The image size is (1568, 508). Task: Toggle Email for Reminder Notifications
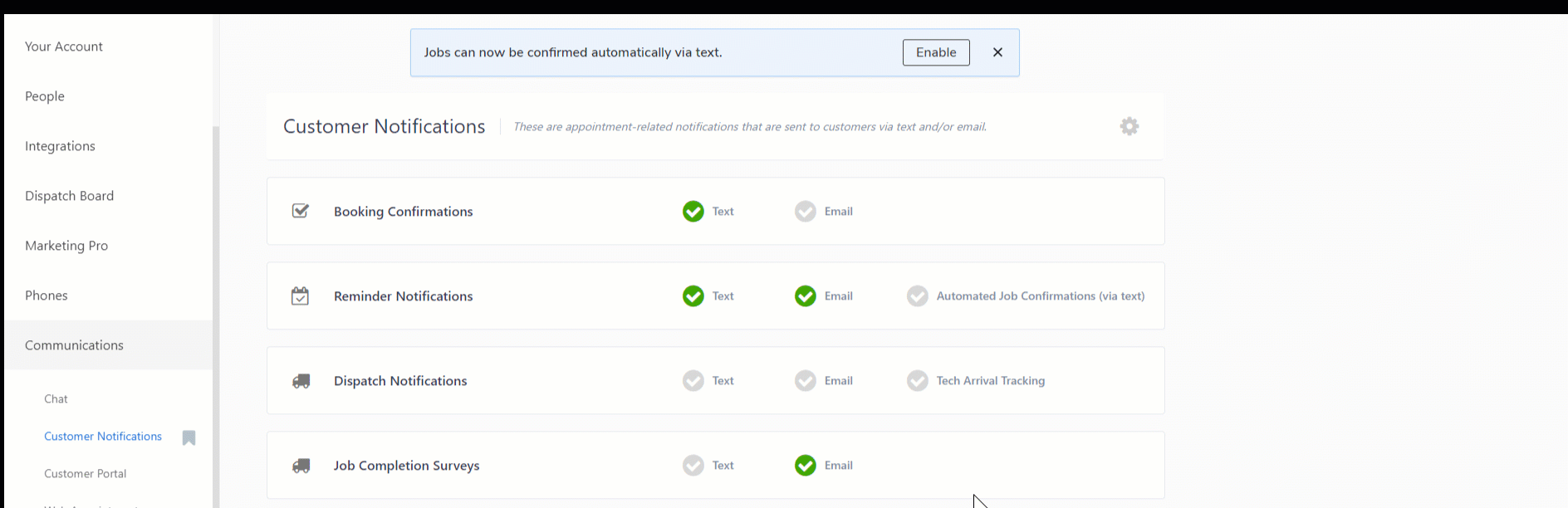[805, 296]
